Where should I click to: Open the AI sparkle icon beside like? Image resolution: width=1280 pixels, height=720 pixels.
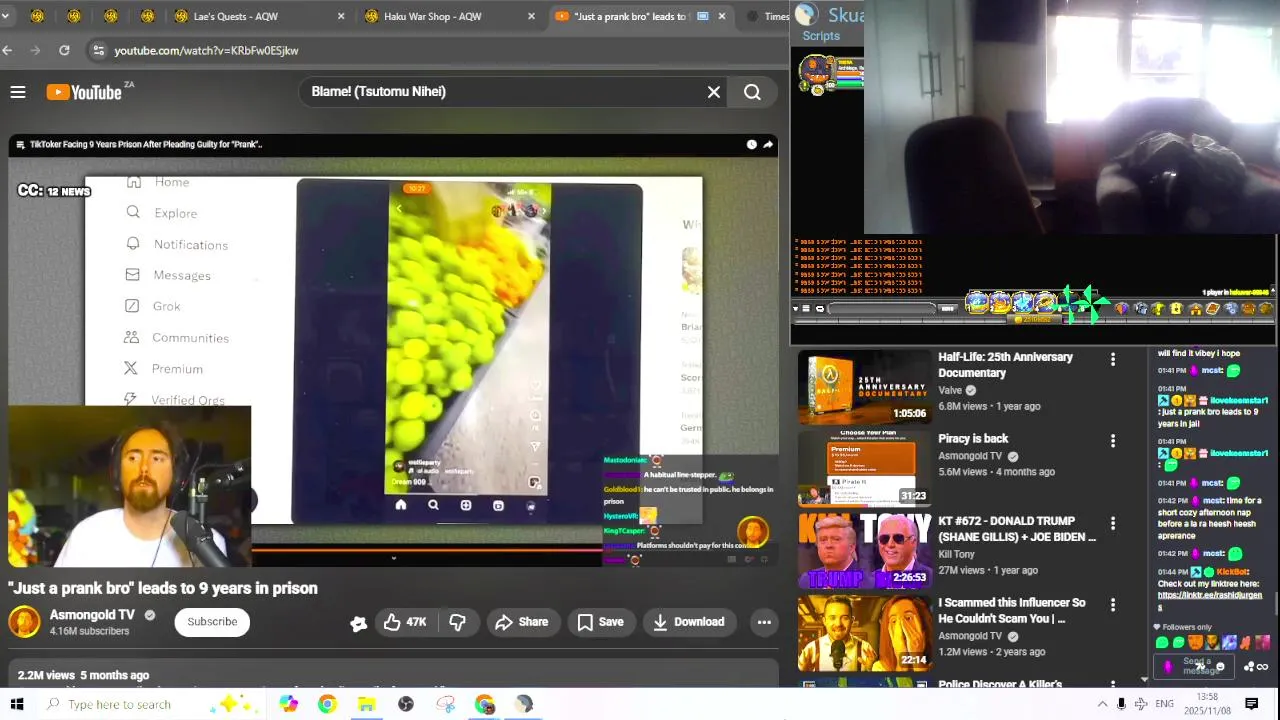(x=358, y=623)
